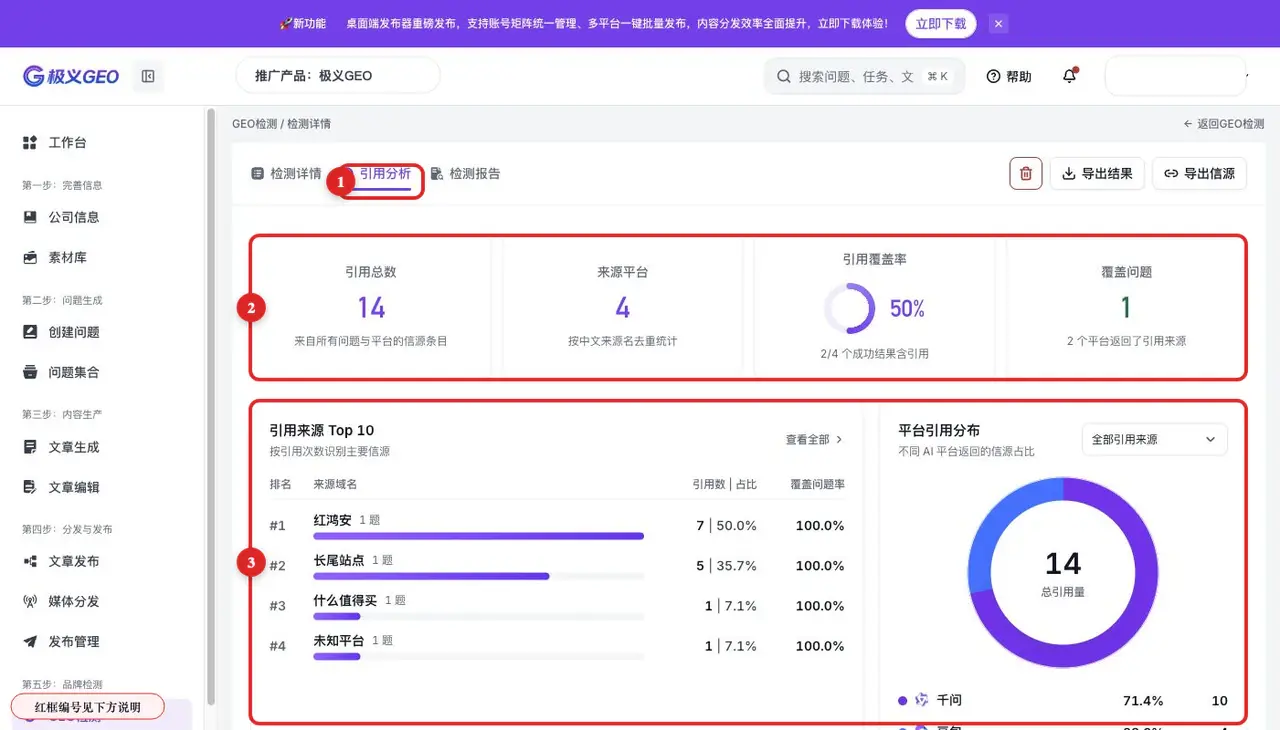Click the 引用总数 value 14
This screenshot has width=1280, height=730.
[371, 307]
